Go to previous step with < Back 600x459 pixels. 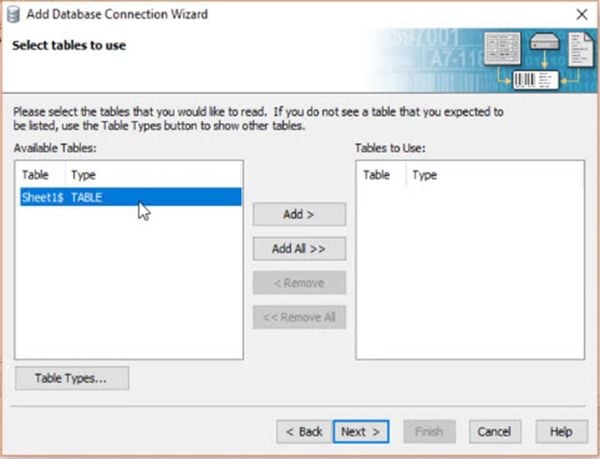point(303,432)
